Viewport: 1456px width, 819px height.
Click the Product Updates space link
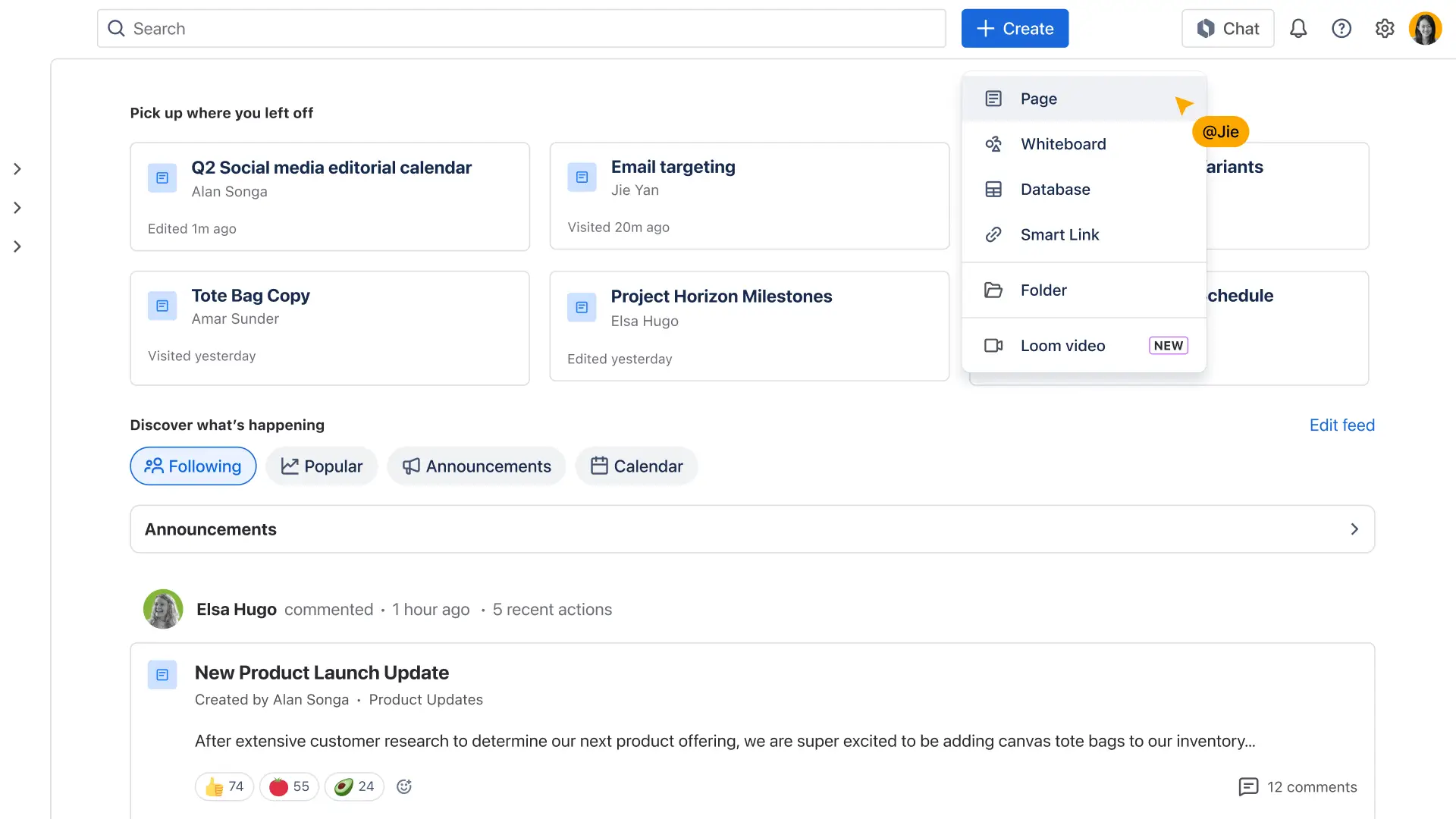pos(425,700)
